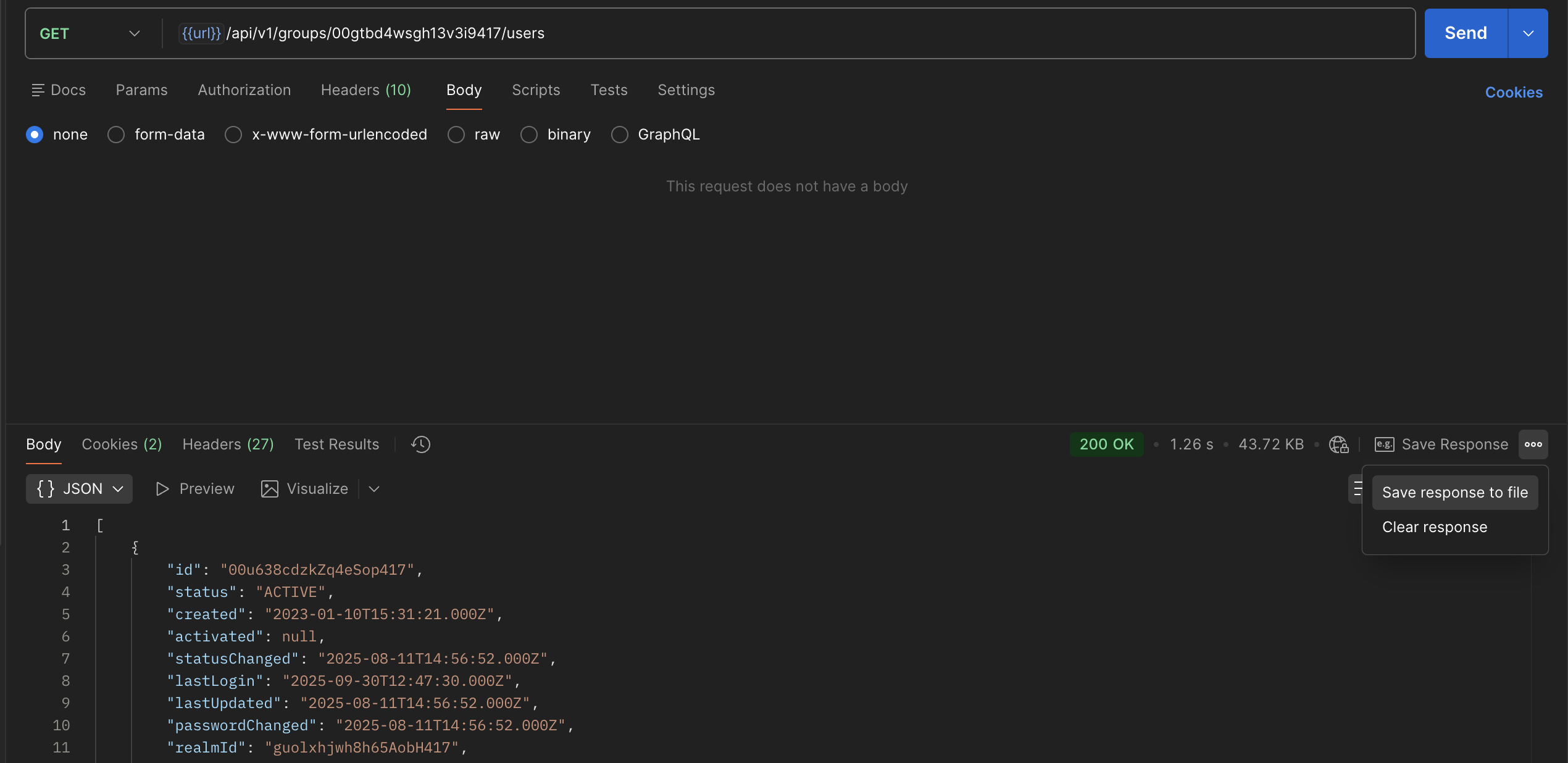Open the Cookies link

[1514, 93]
